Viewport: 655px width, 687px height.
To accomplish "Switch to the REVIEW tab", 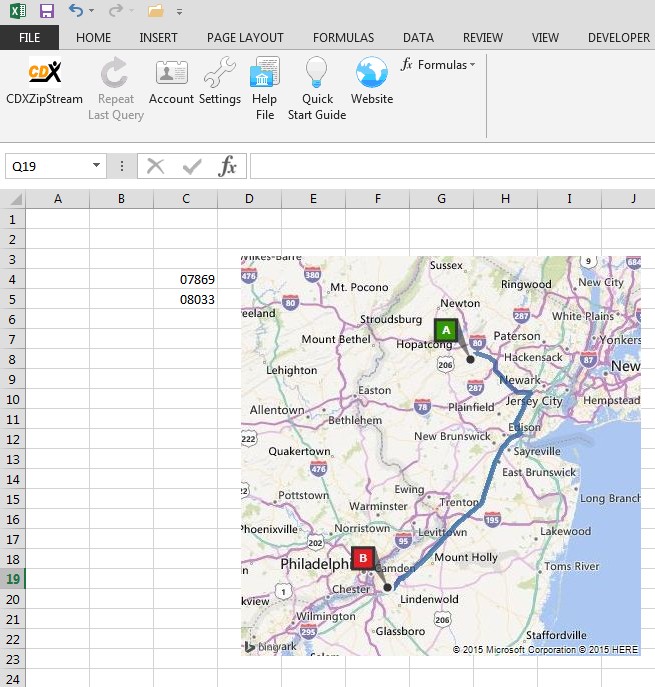I will [483, 38].
